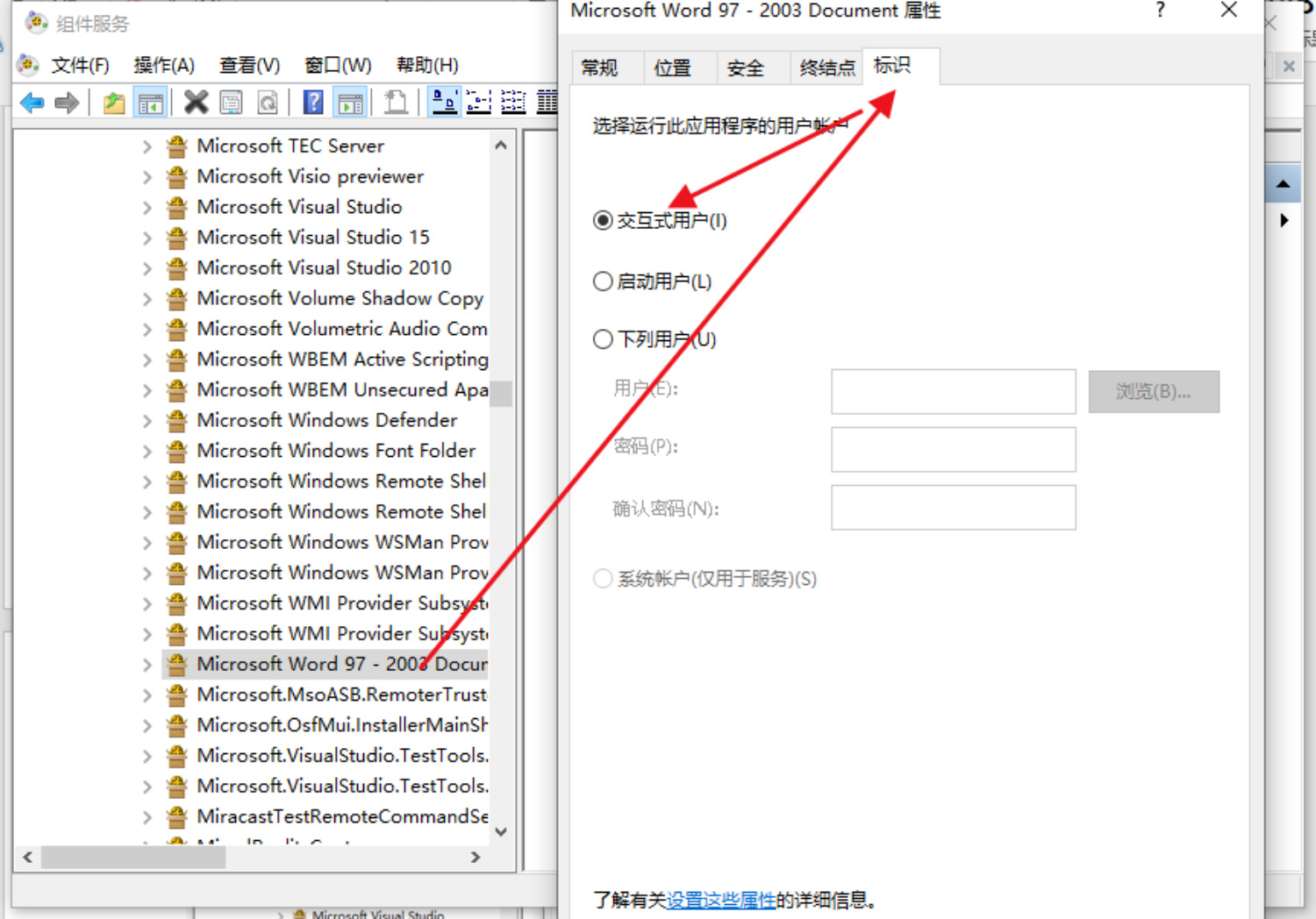Open the 窗口(W) menu
1316x919 pixels.
click(x=338, y=65)
